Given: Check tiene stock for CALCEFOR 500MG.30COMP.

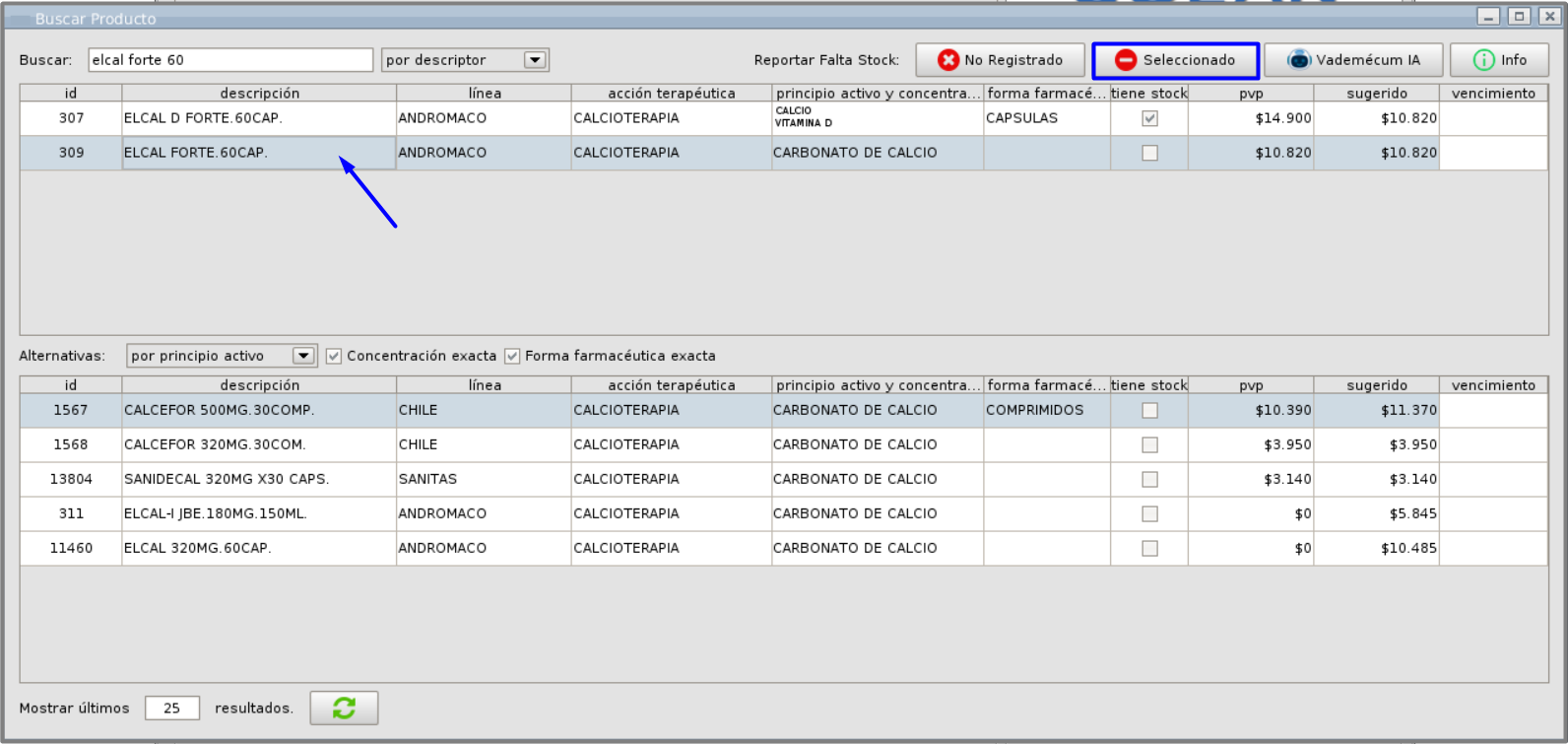Looking at the screenshot, I should (1149, 410).
